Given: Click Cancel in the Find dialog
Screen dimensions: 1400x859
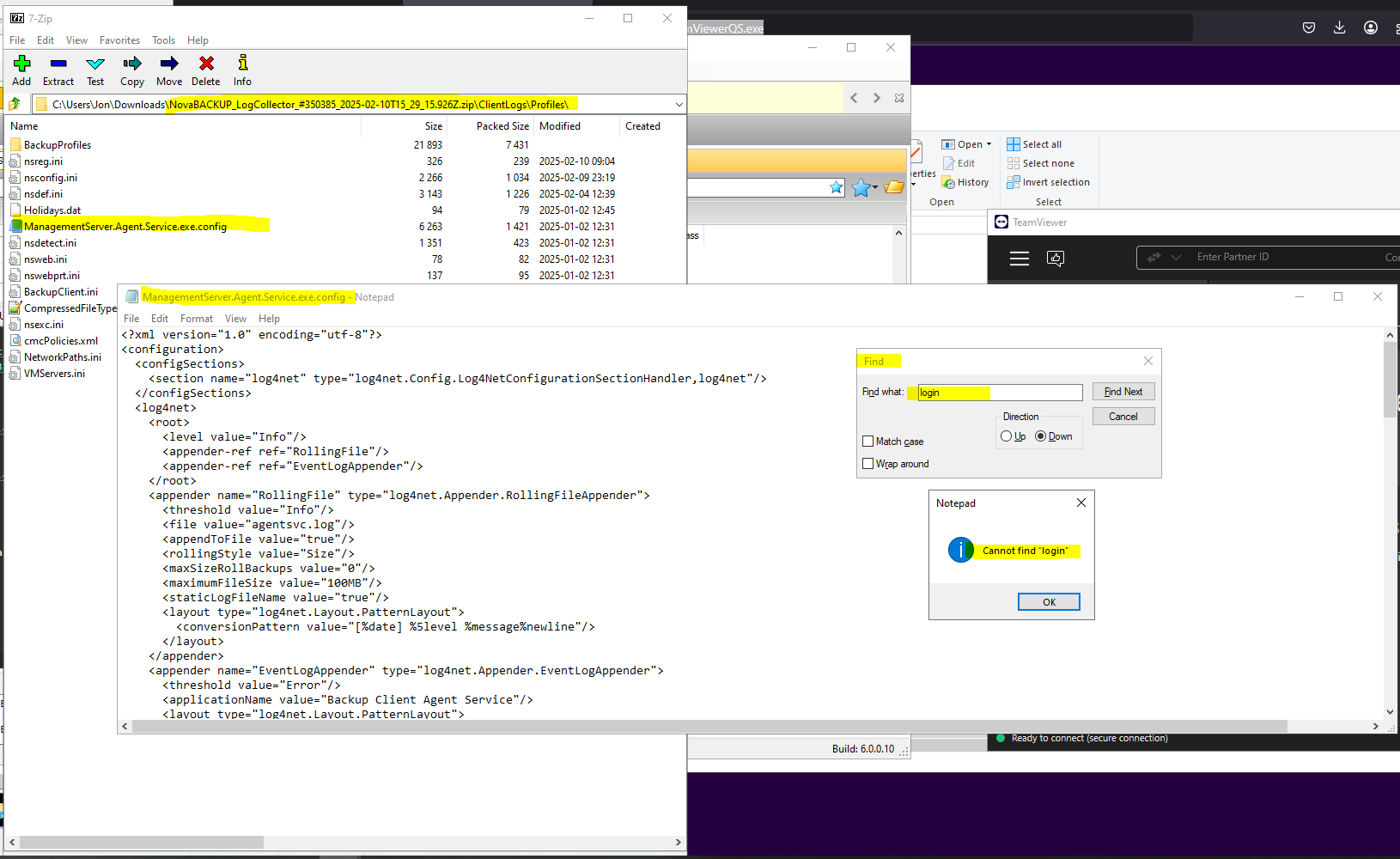Looking at the screenshot, I should pos(1123,417).
